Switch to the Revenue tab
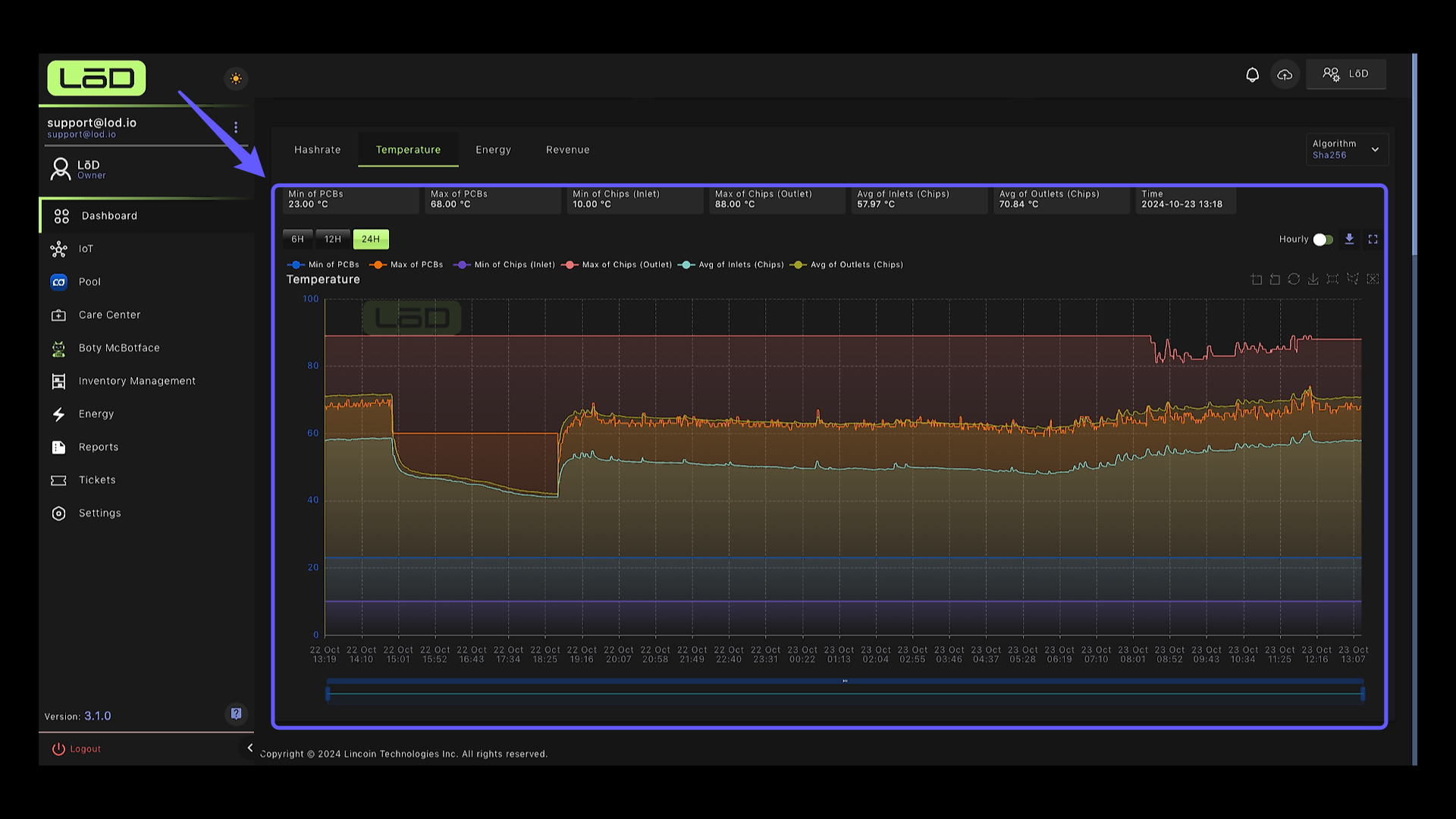Screen dimensions: 1456x819 click(x=567, y=150)
